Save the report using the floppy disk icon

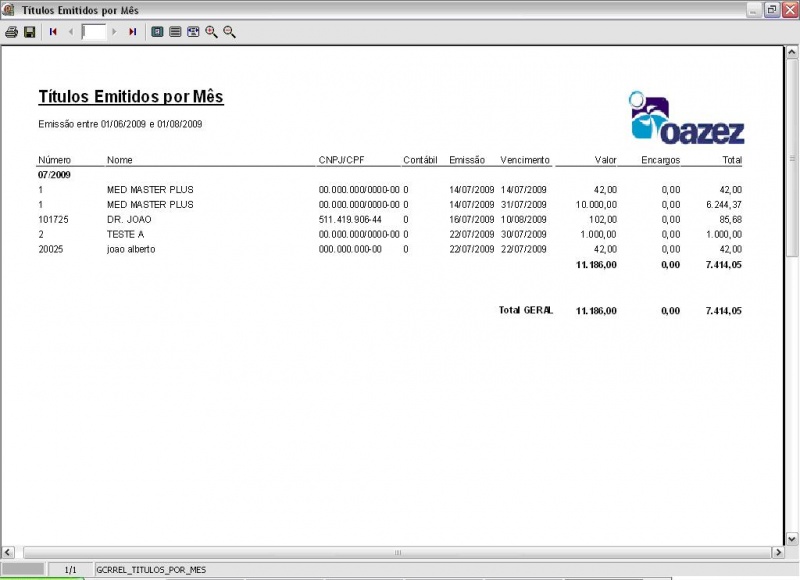click(x=30, y=32)
